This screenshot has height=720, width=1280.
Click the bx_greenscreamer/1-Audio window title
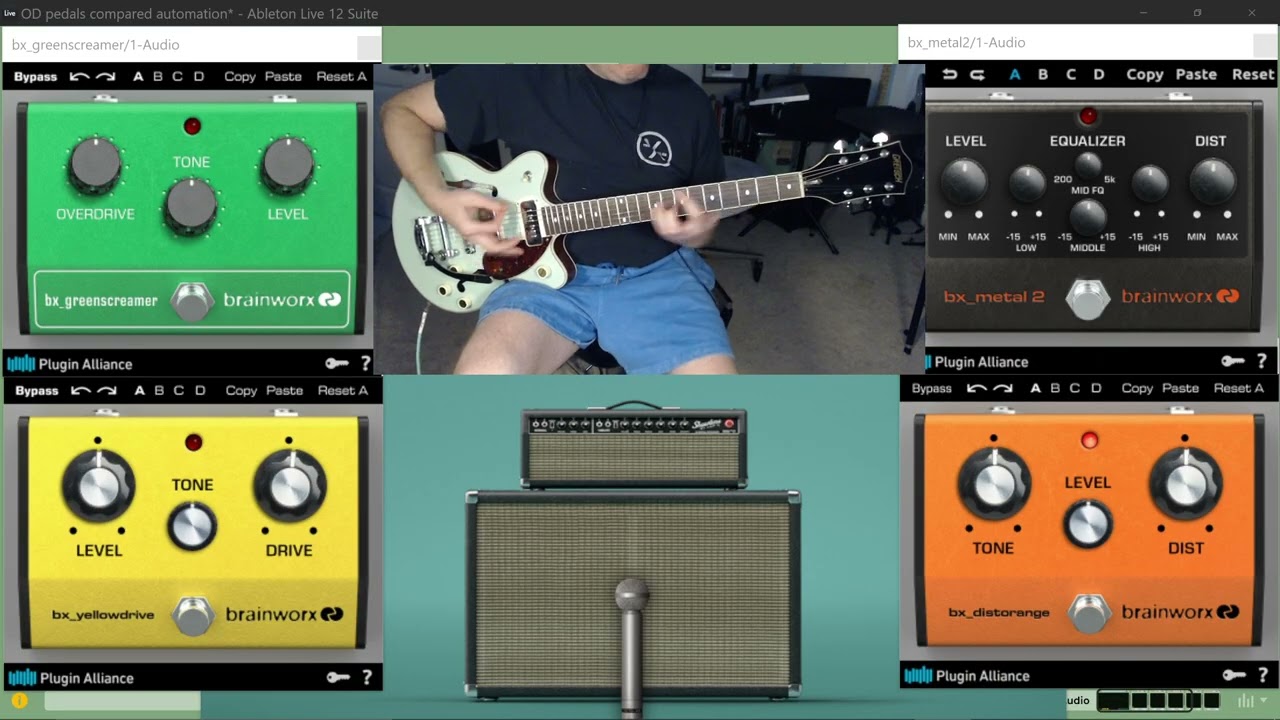[x=96, y=45]
